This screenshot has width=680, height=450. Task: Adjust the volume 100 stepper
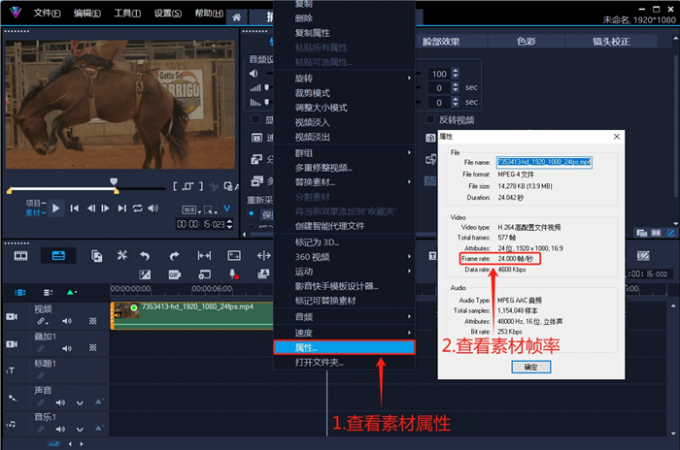coord(455,73)
